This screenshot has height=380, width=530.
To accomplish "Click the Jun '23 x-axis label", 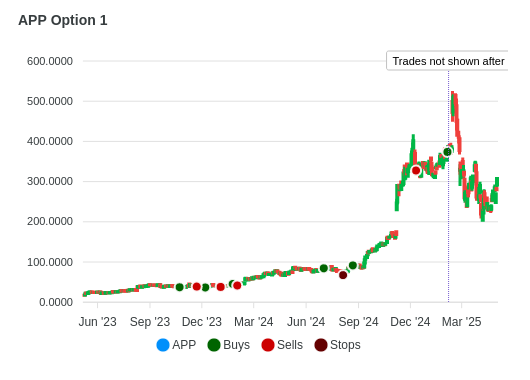I will [x=98, y=322].
